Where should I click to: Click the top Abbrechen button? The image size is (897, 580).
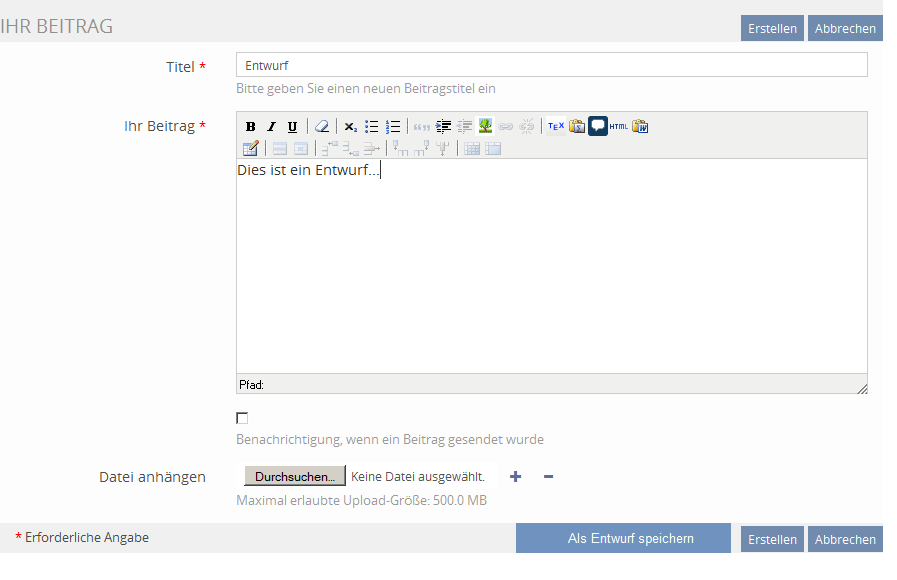845,28
